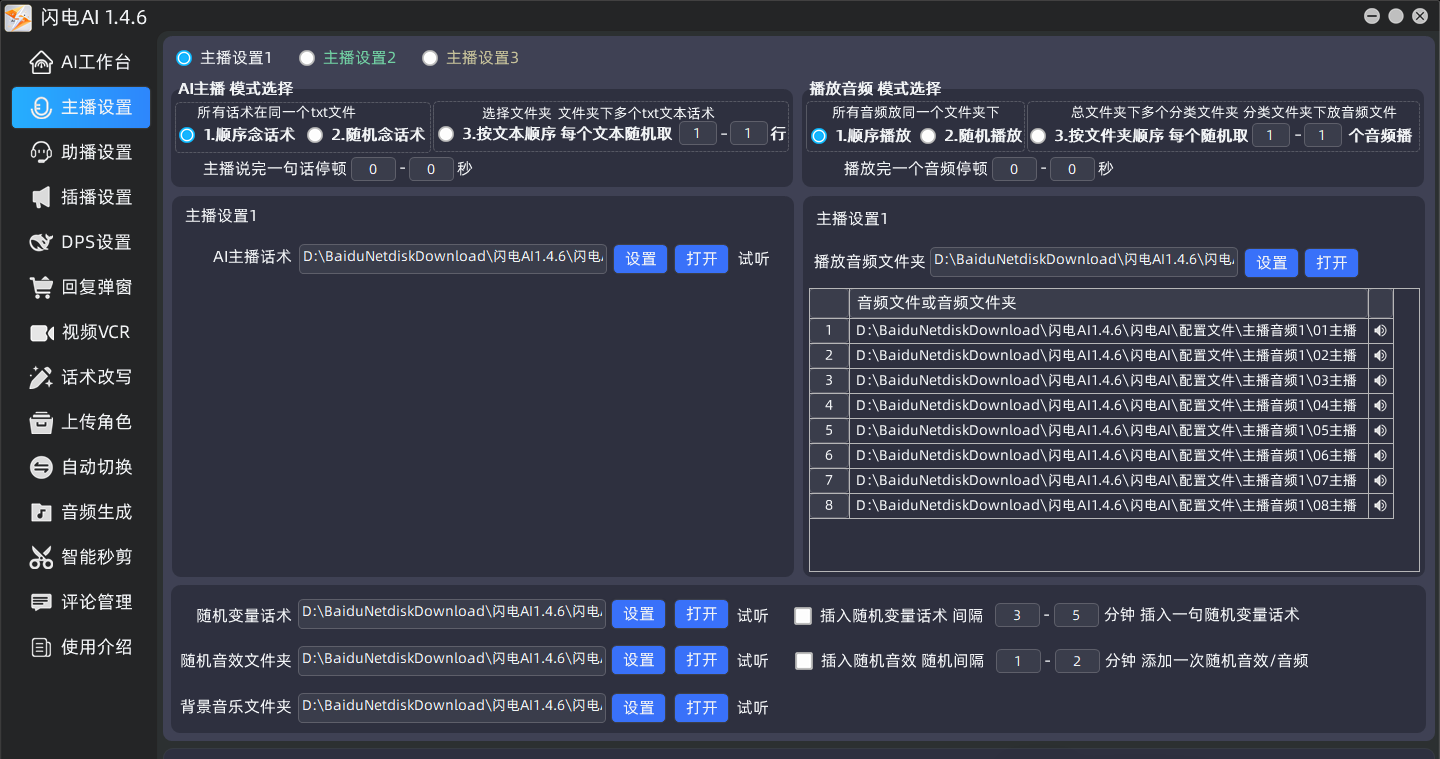Click 设置 button for AI主播话术
Screen dimensions: 1440x759
(x=640, y=259)
